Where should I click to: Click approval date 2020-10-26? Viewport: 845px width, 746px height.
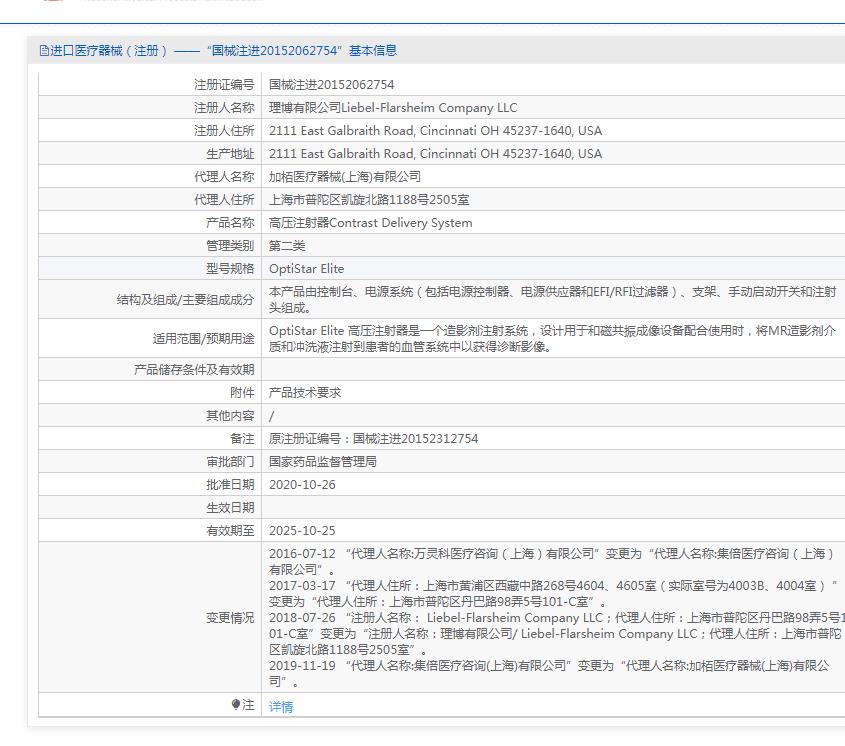click(x=302, y=485)
